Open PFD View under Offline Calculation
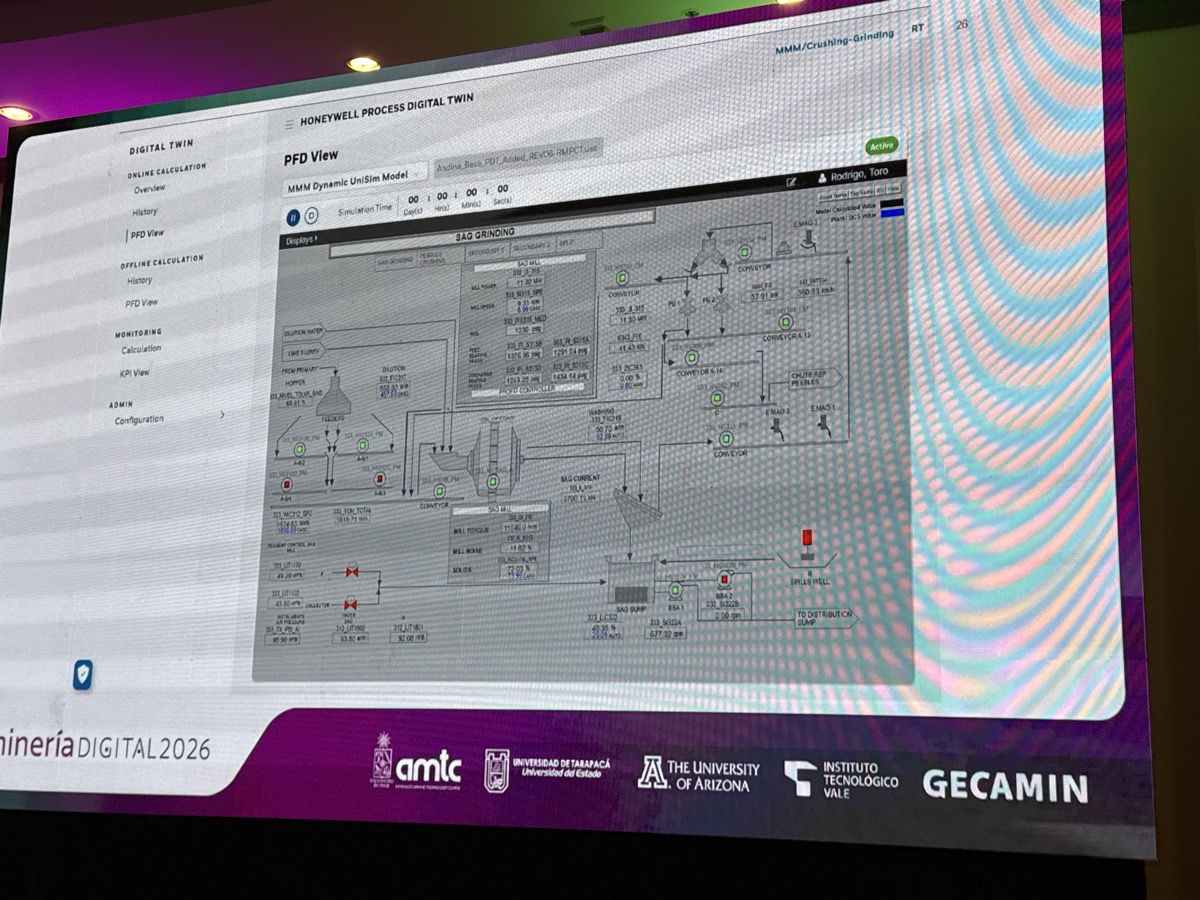Viewport: 1200px width, 900px height. pos(141,303)
